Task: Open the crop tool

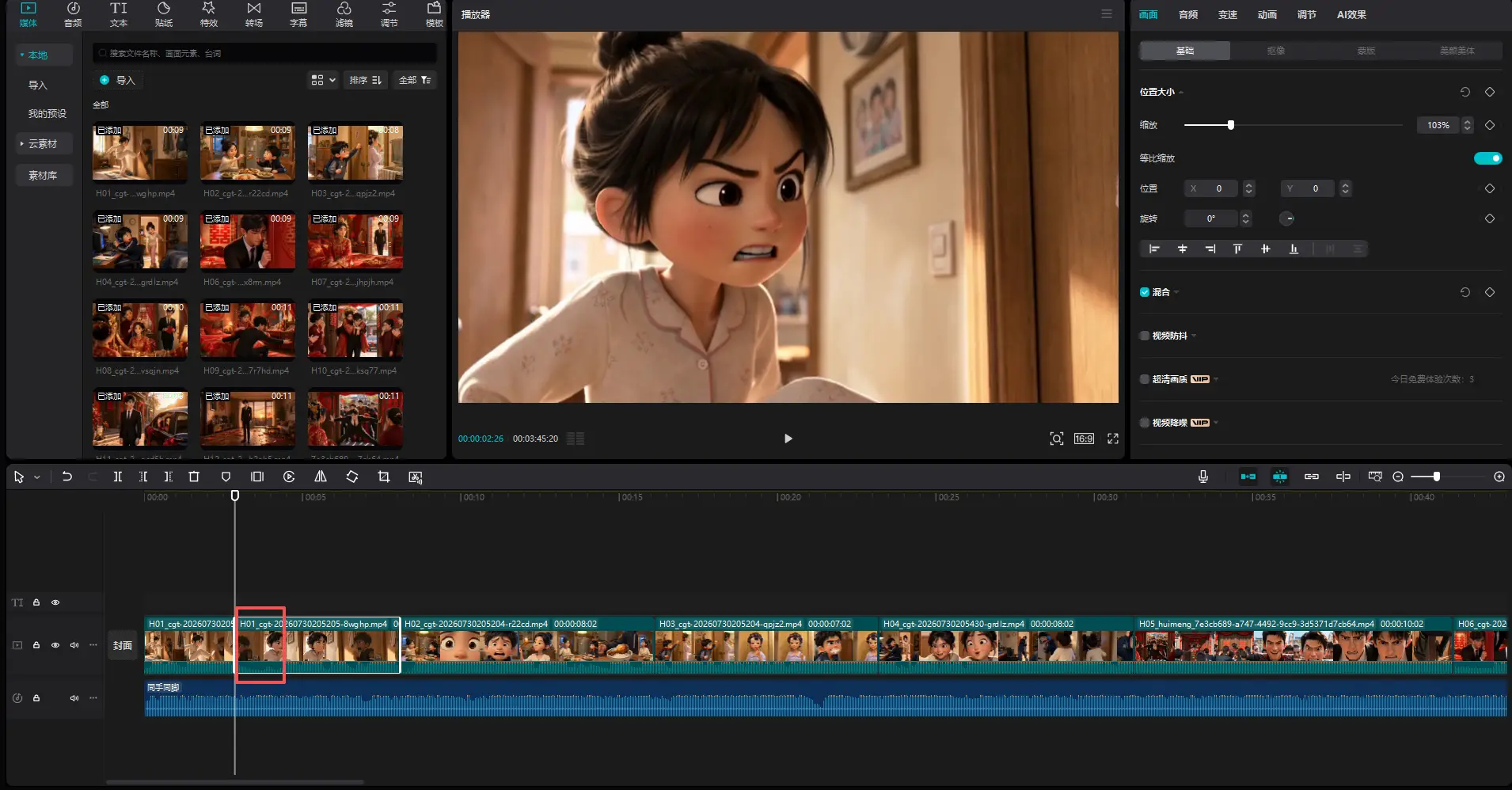Action: click(384, 477)
